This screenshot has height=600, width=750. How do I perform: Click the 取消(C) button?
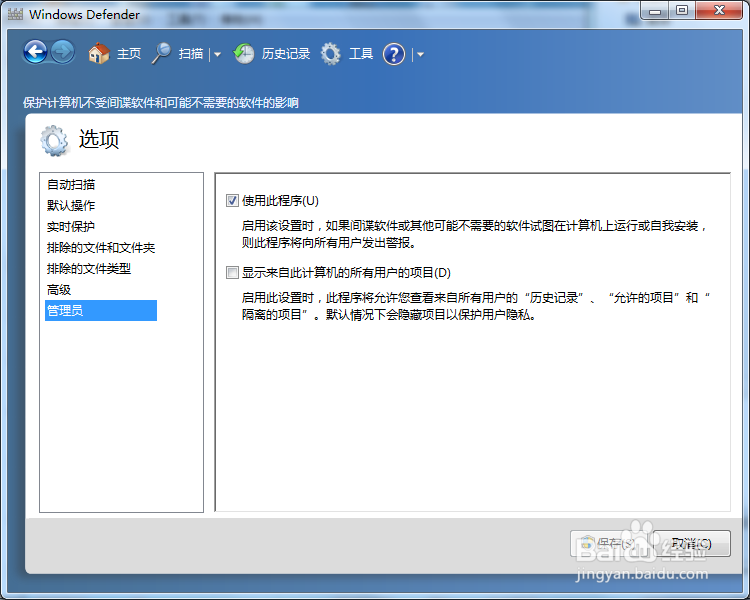(691, 544)
